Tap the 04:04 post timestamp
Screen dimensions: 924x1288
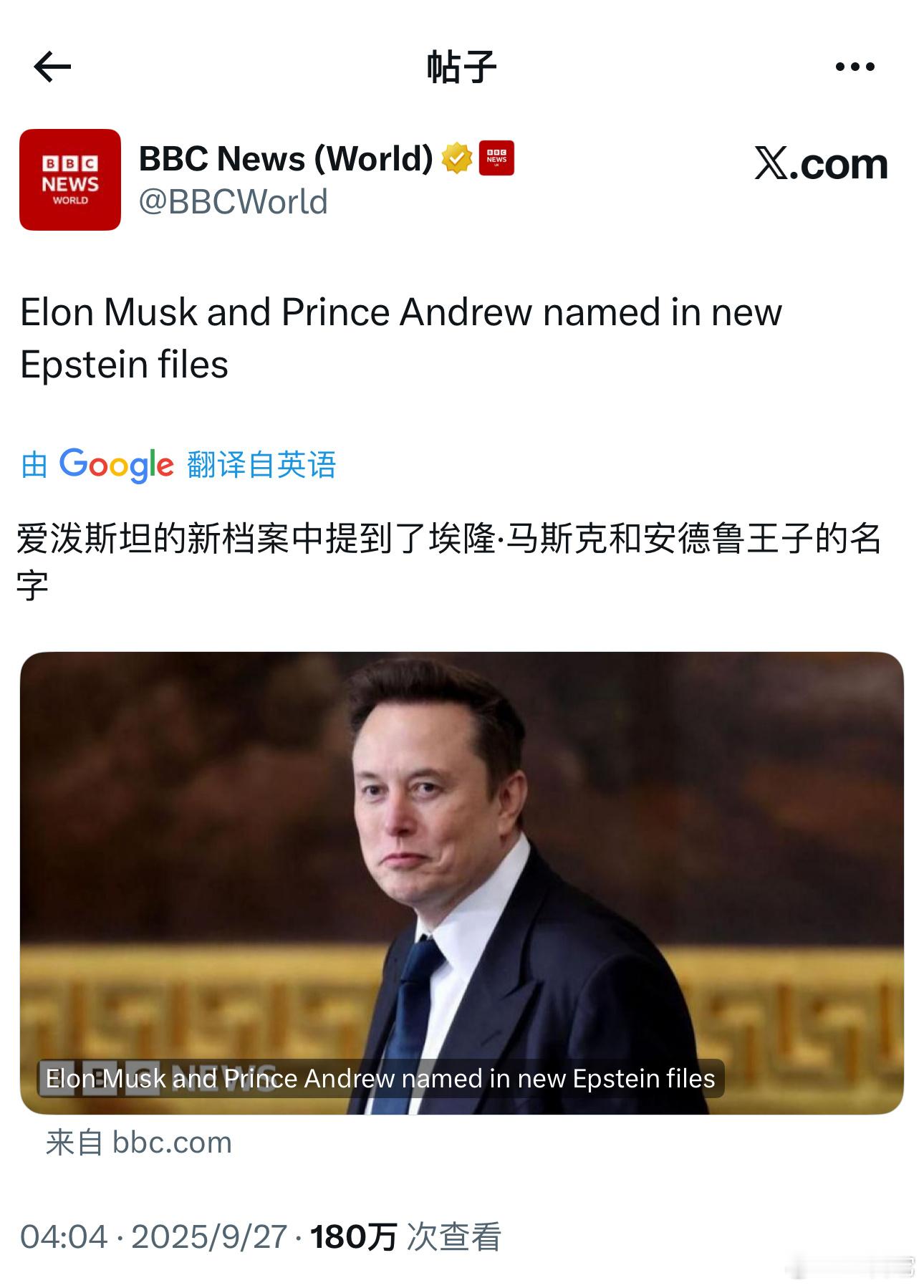64,1237
